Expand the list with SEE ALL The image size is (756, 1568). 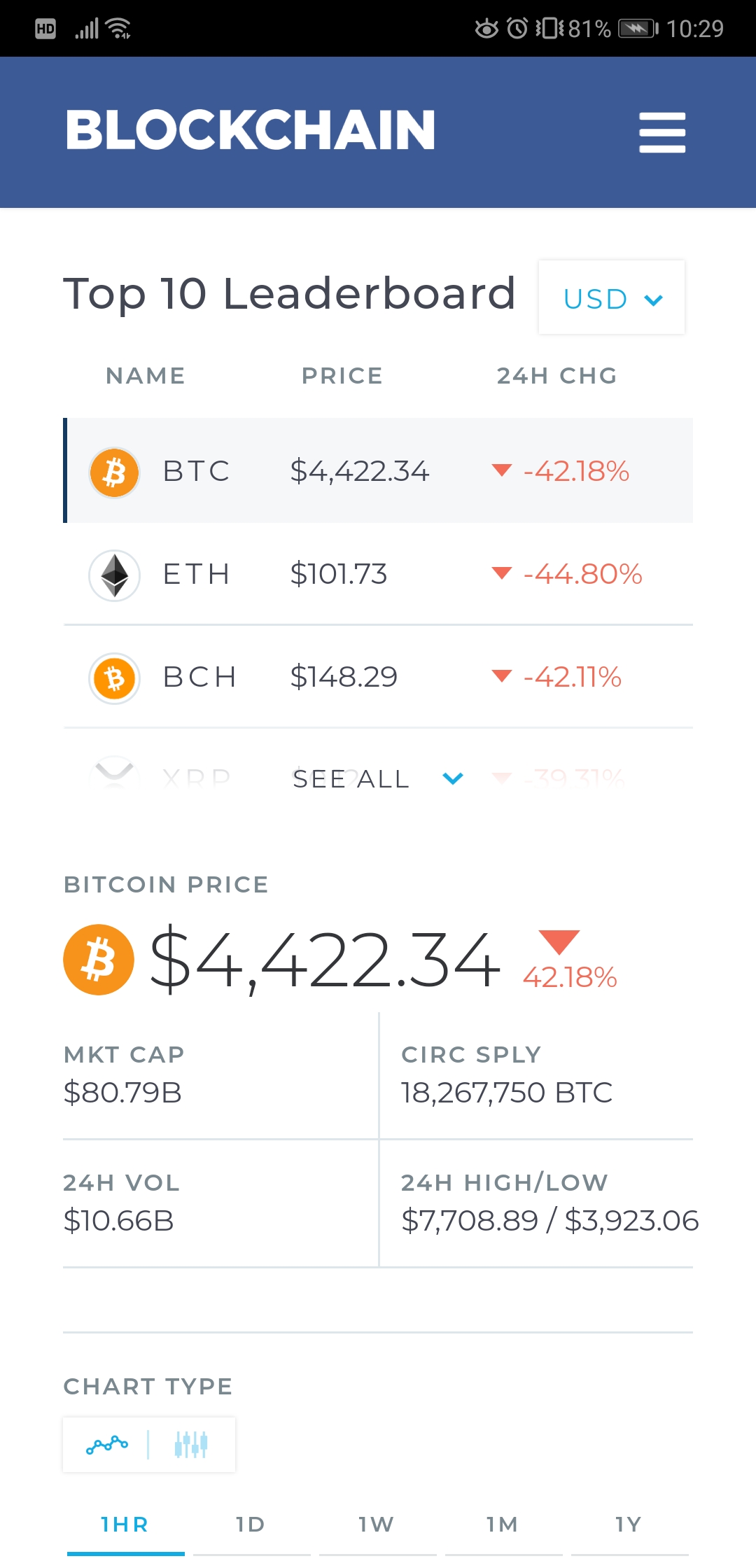coord(351,779)
